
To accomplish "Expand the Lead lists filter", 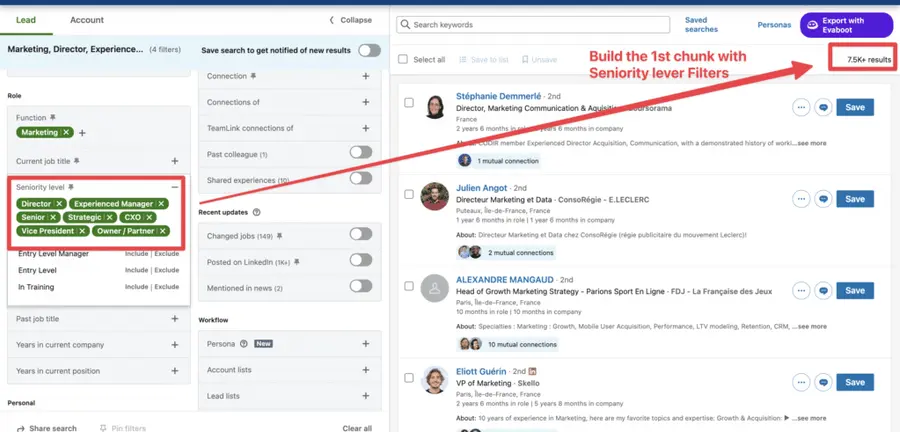I will tap(366, 396).
